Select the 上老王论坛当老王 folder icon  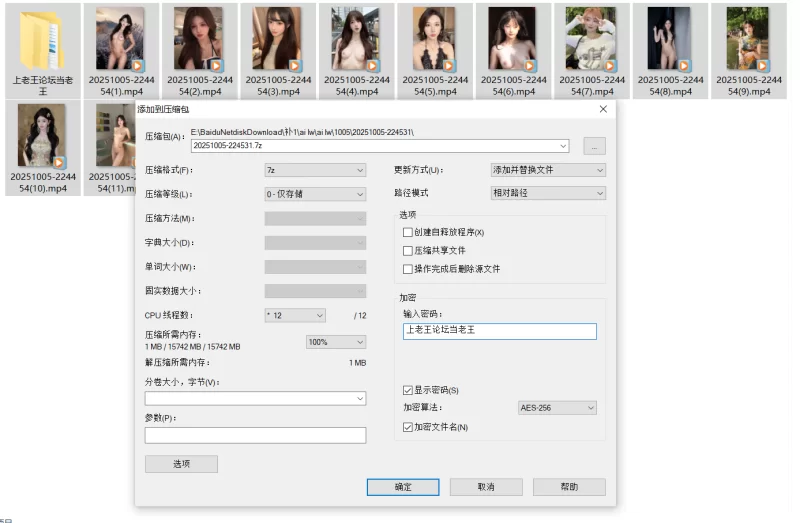[42, 38]
